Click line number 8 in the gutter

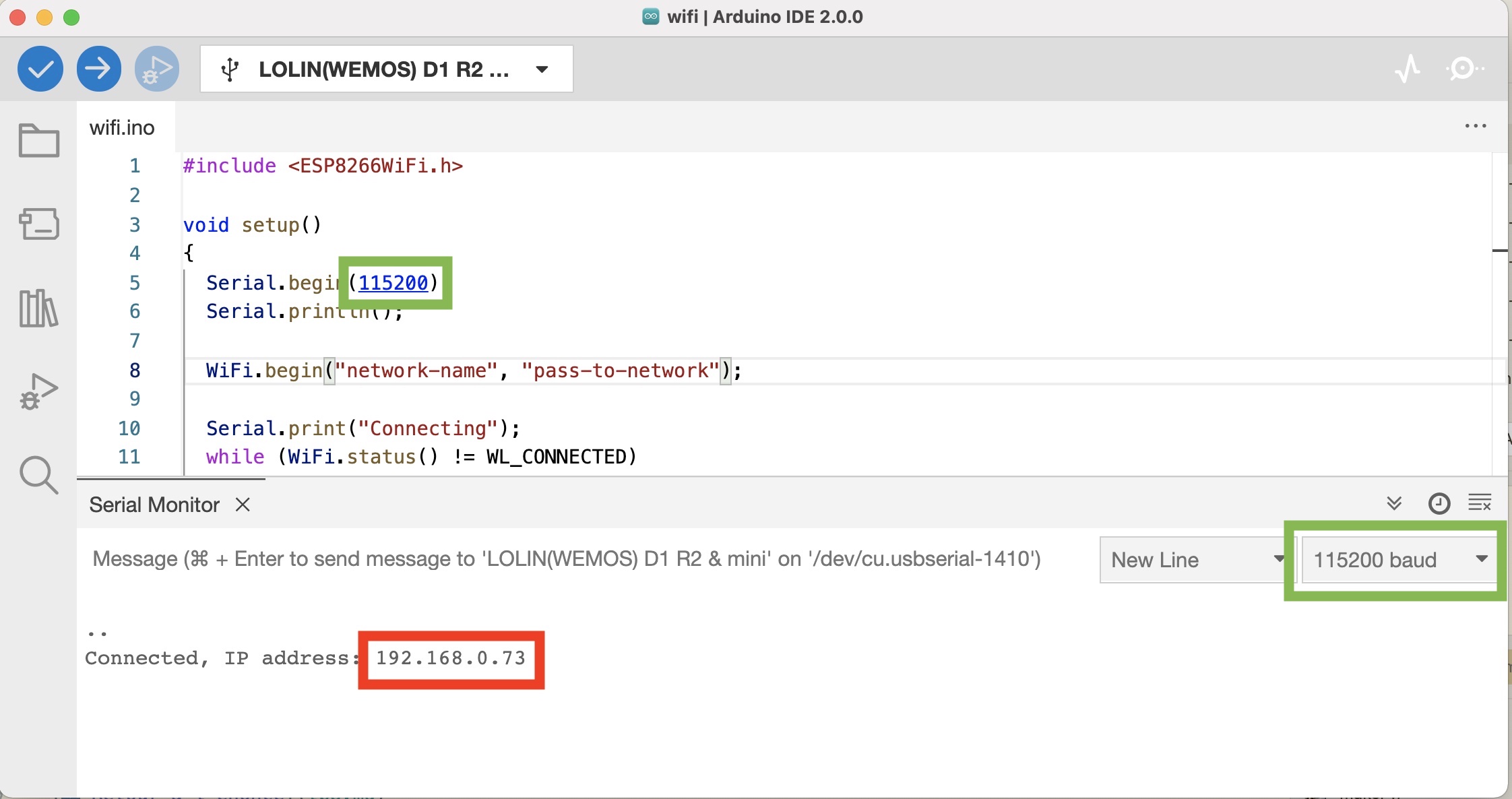point(135,371)
